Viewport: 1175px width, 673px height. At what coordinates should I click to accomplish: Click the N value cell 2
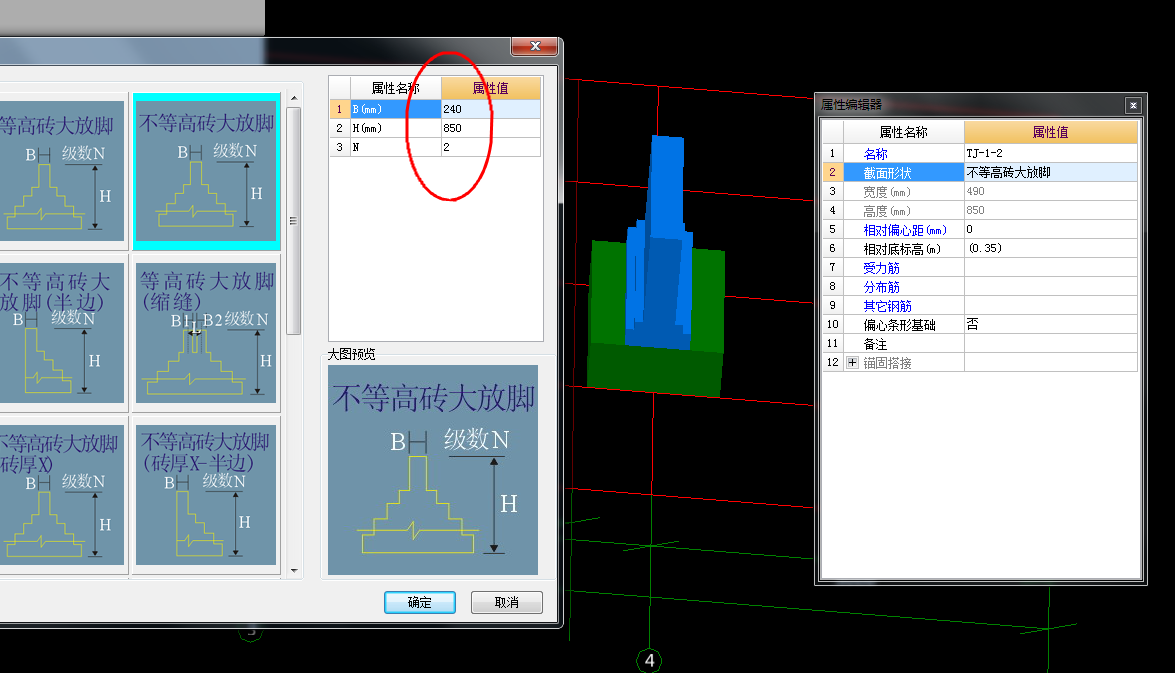pos(491,147)
